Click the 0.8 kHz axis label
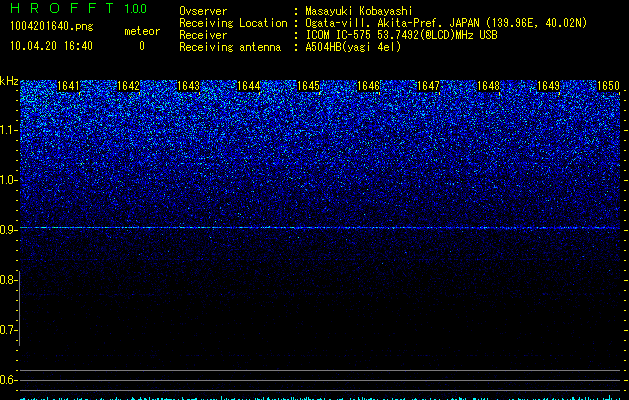Viewport: 629px width, 400px height. pyautogui.click(x=8, y=280)
